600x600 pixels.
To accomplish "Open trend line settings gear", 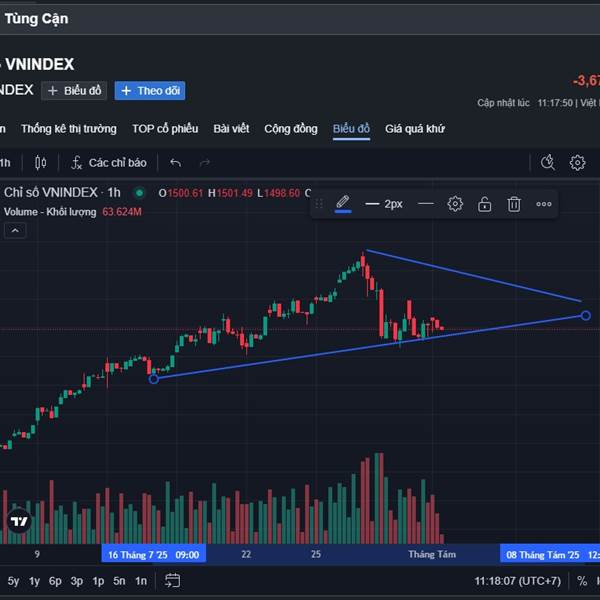I will pyautogui.click(x=455, y=204).
